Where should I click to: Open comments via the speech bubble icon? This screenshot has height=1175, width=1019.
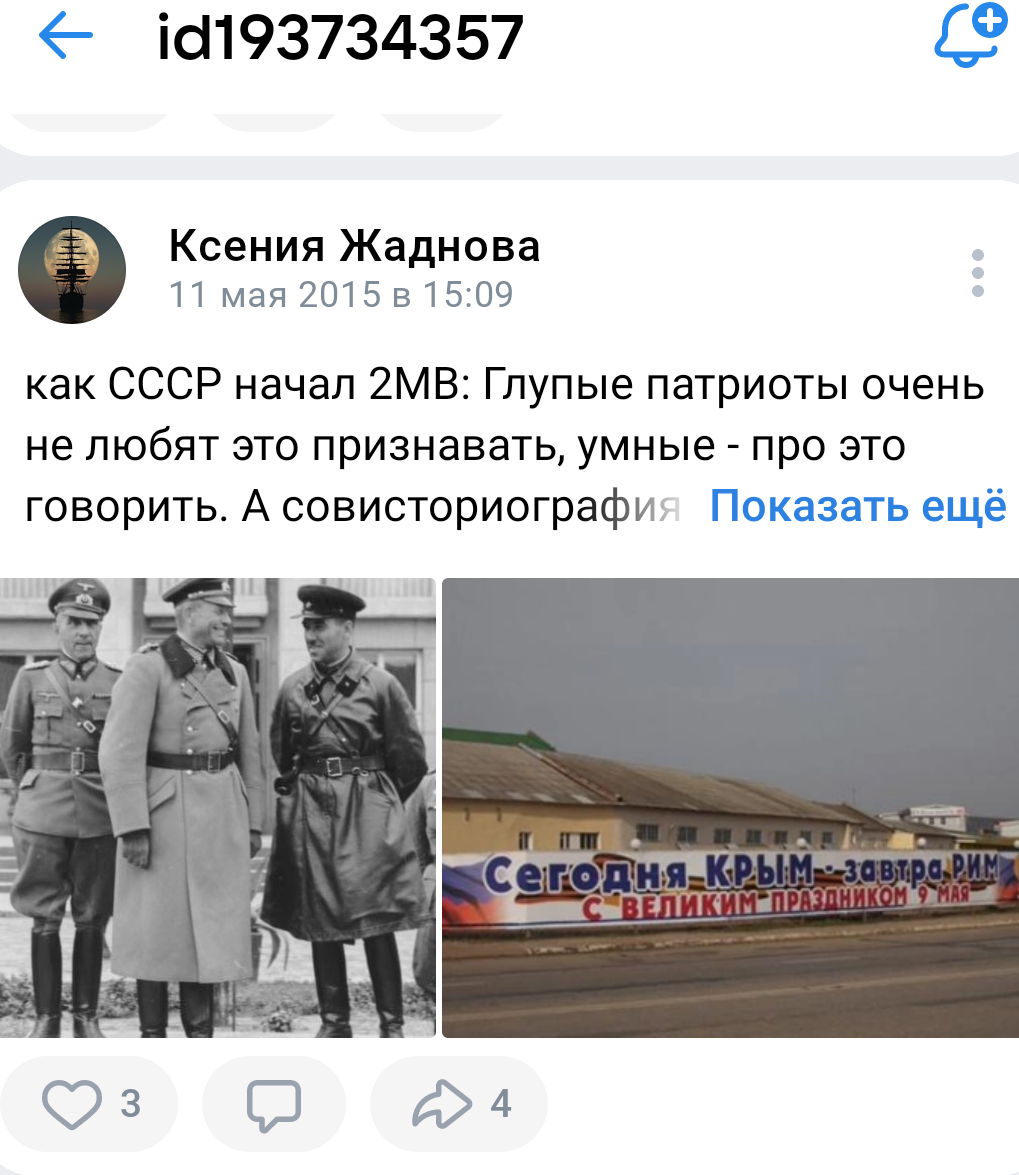click(274, 1105)
